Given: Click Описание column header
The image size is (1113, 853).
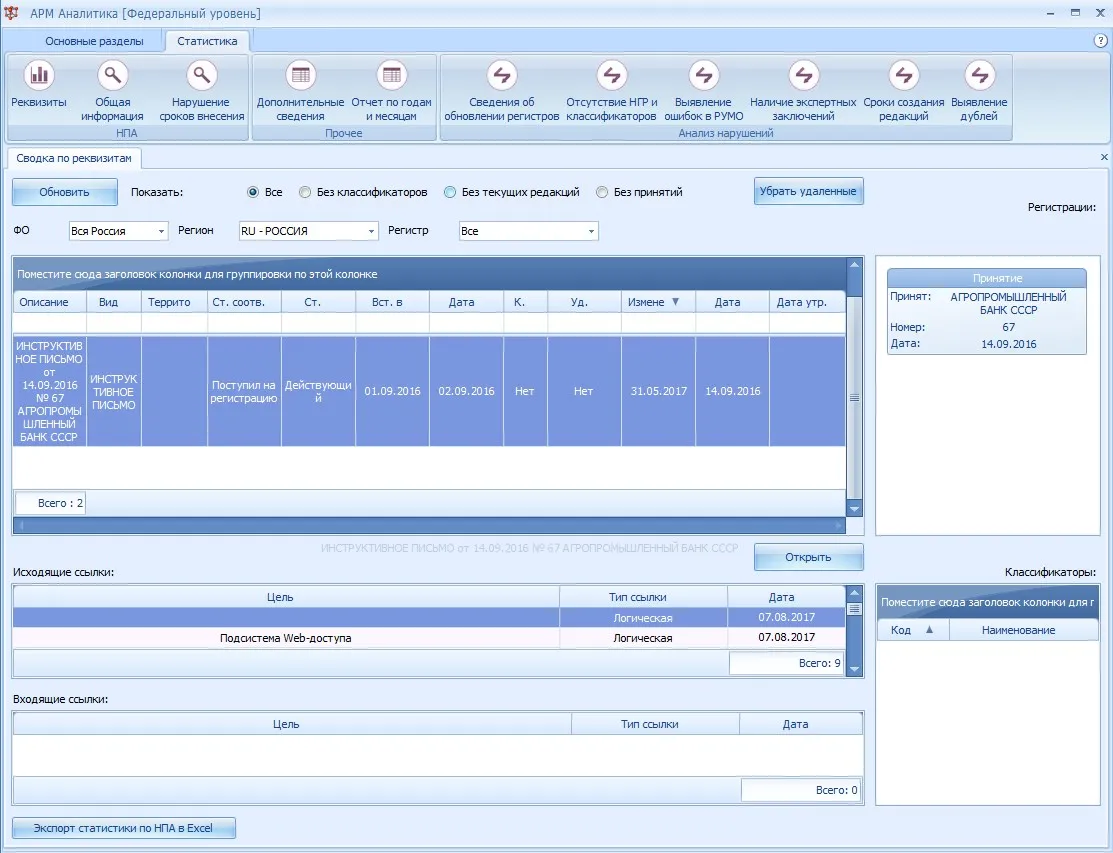Looking at the screenshot, I should pos(50,302).
